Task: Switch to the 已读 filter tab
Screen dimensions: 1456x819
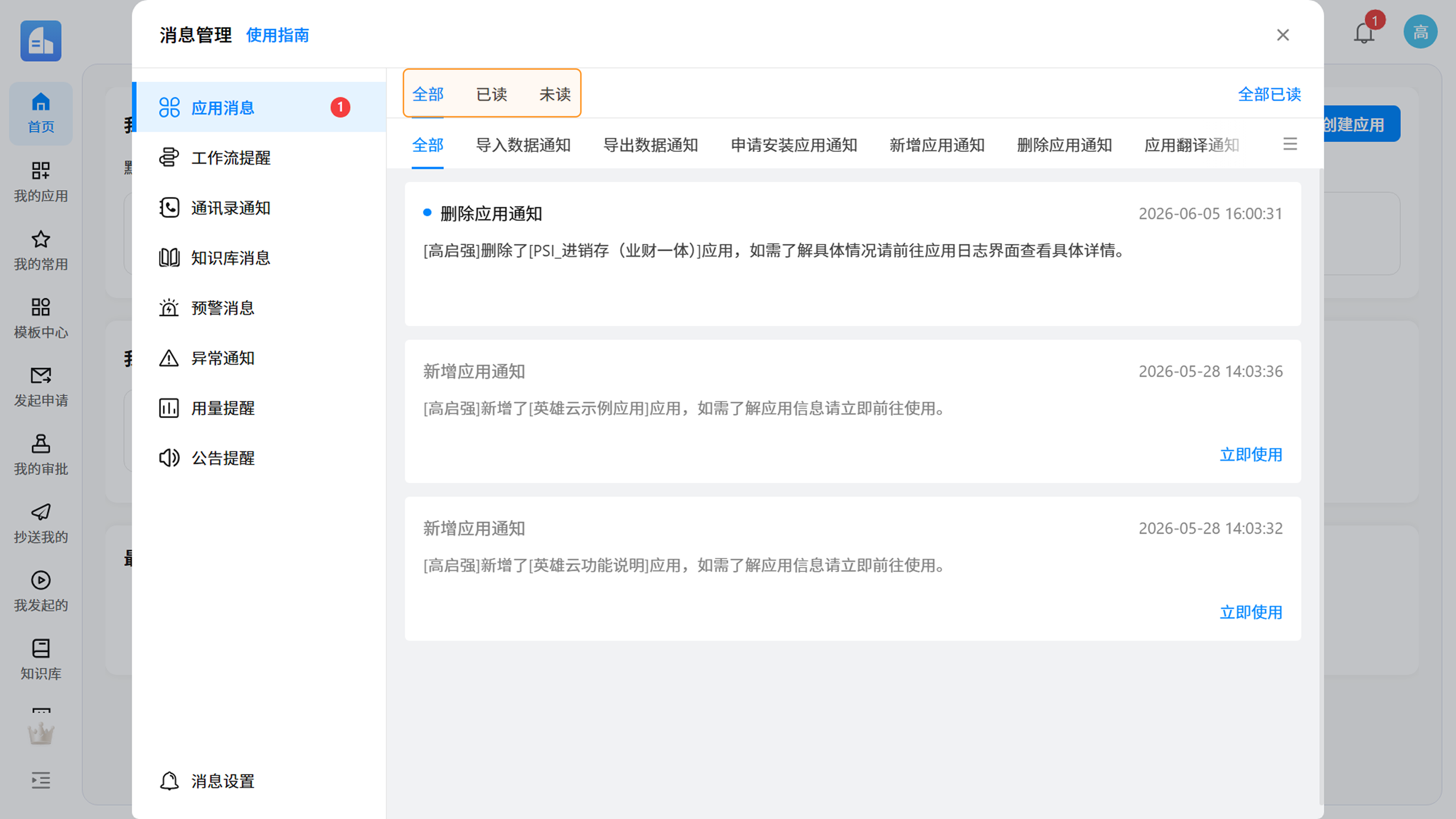Action: 491,94
